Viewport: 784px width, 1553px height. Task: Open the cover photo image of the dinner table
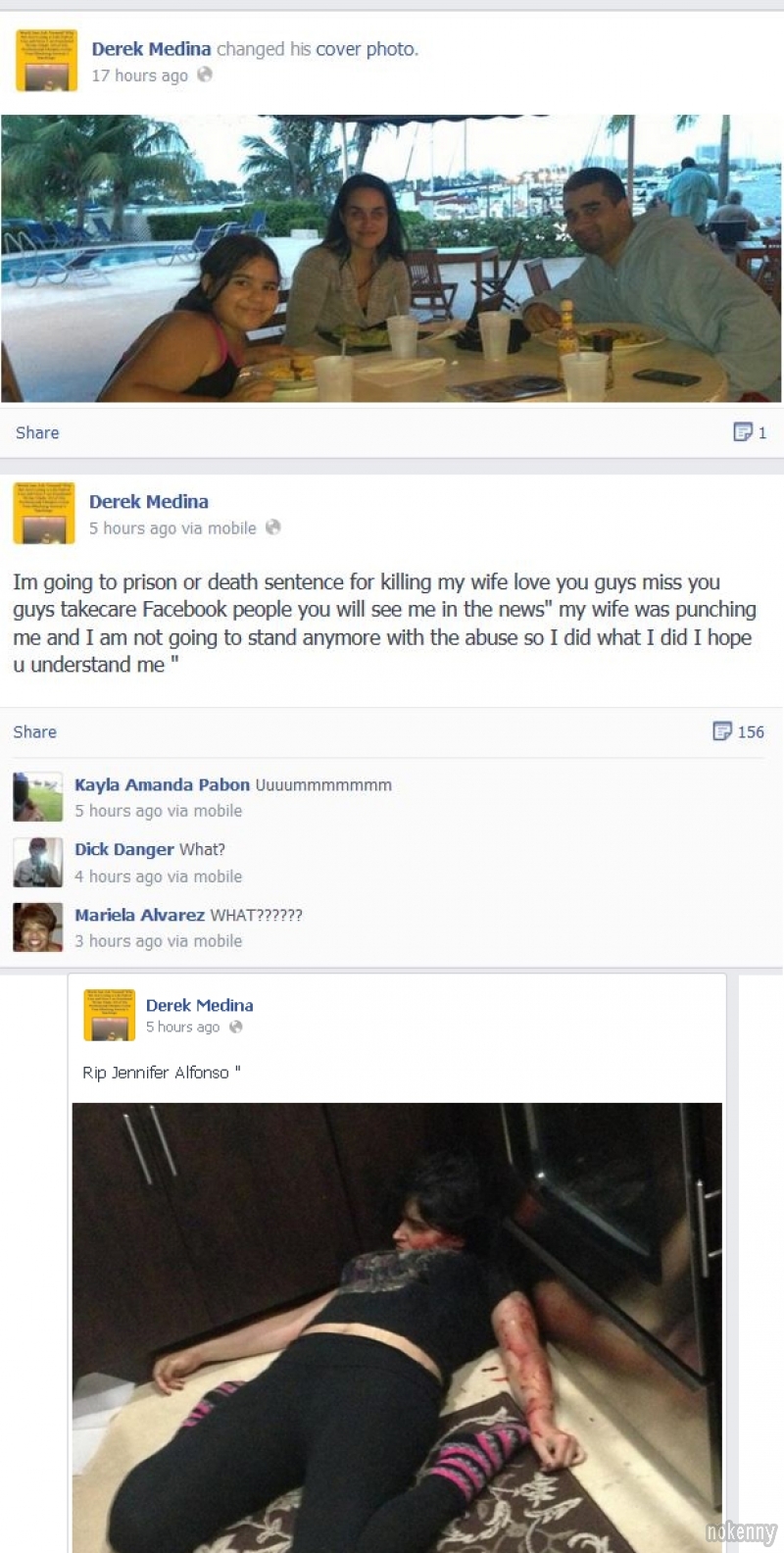(x=391, y=259)
